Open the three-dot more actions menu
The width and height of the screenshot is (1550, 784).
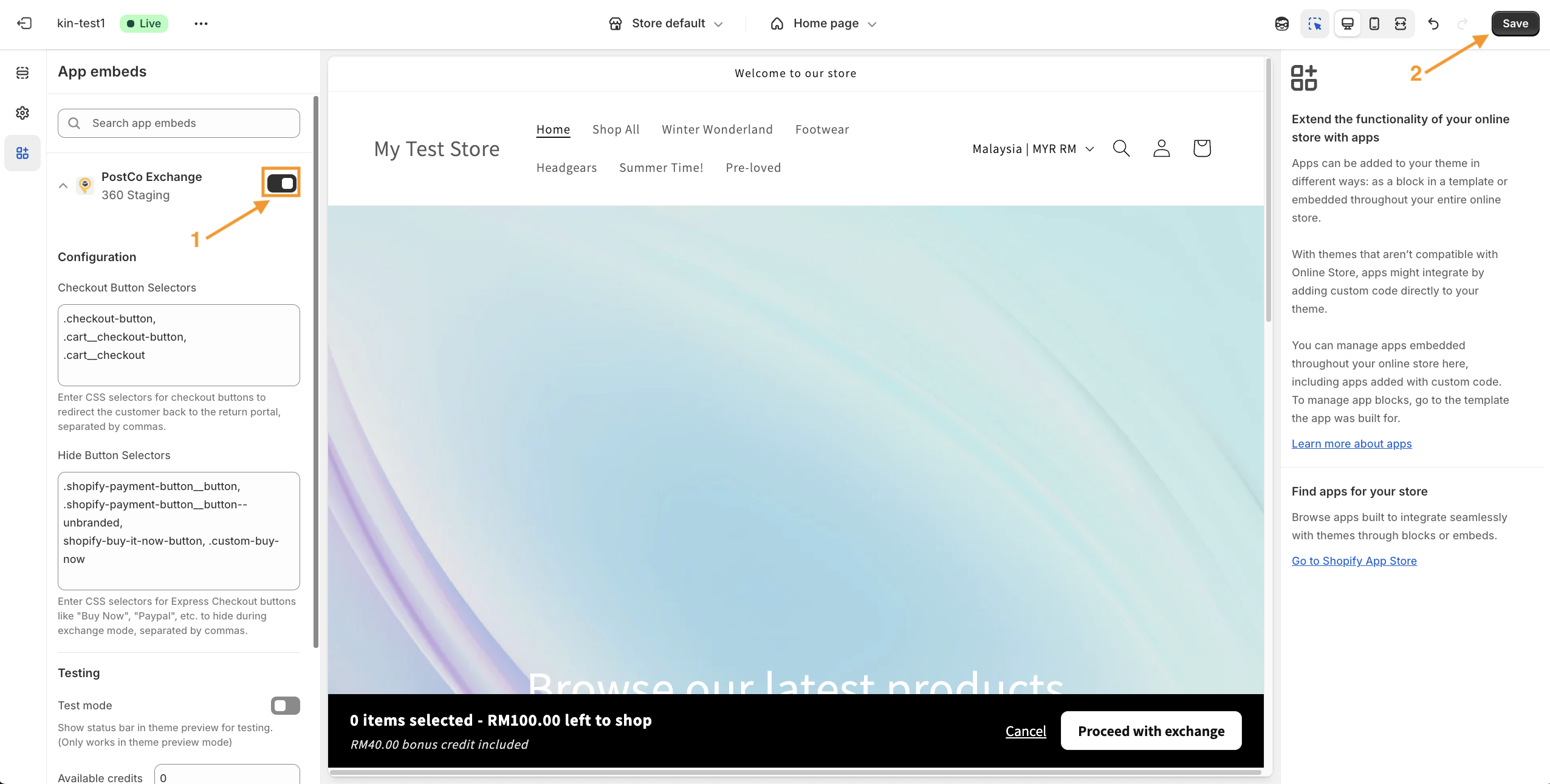[x=201, y=24]
